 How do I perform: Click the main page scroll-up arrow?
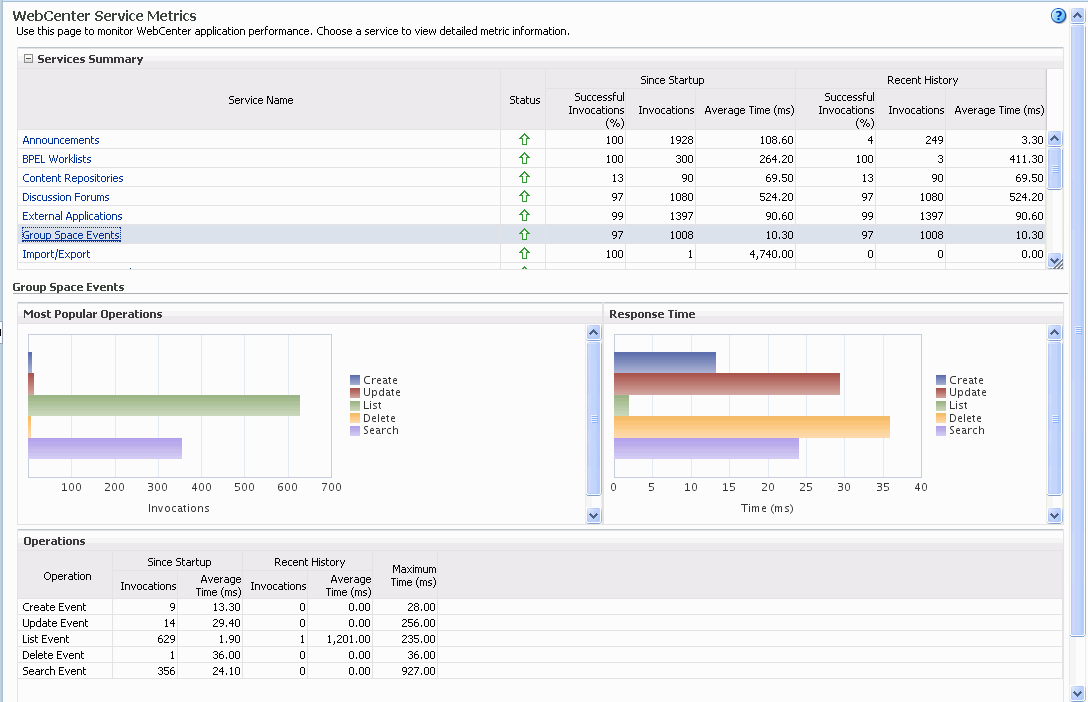(x=1078, y=16)
